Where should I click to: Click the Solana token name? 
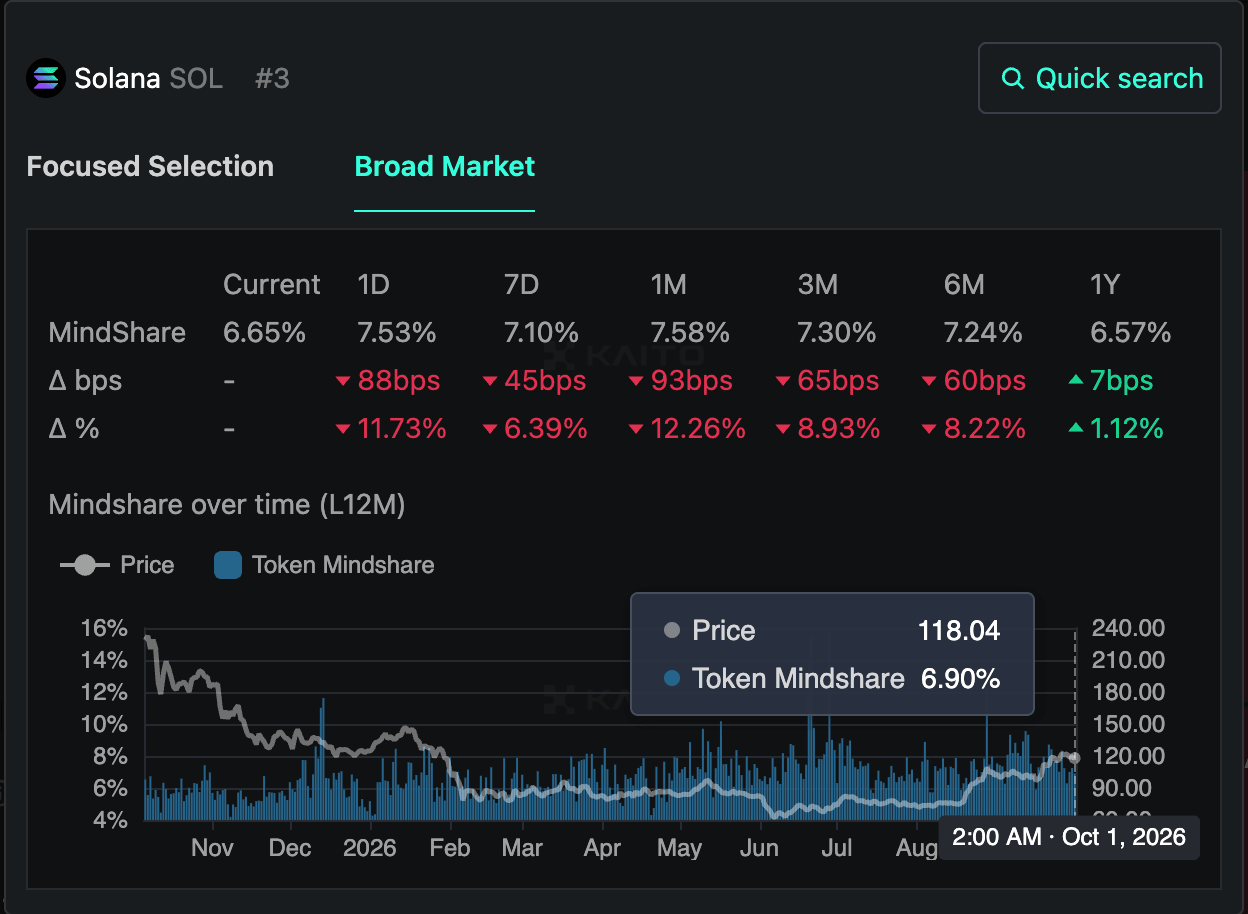click(x=118, y=78)
